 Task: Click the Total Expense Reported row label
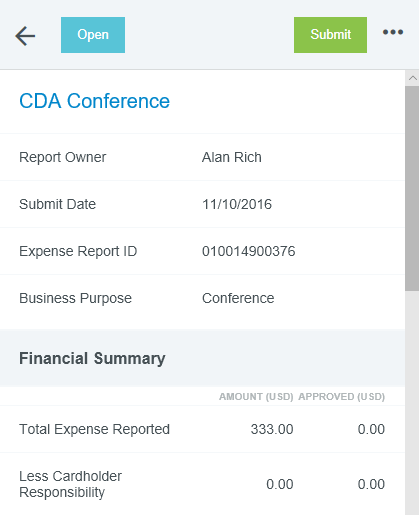coord(94,429)
